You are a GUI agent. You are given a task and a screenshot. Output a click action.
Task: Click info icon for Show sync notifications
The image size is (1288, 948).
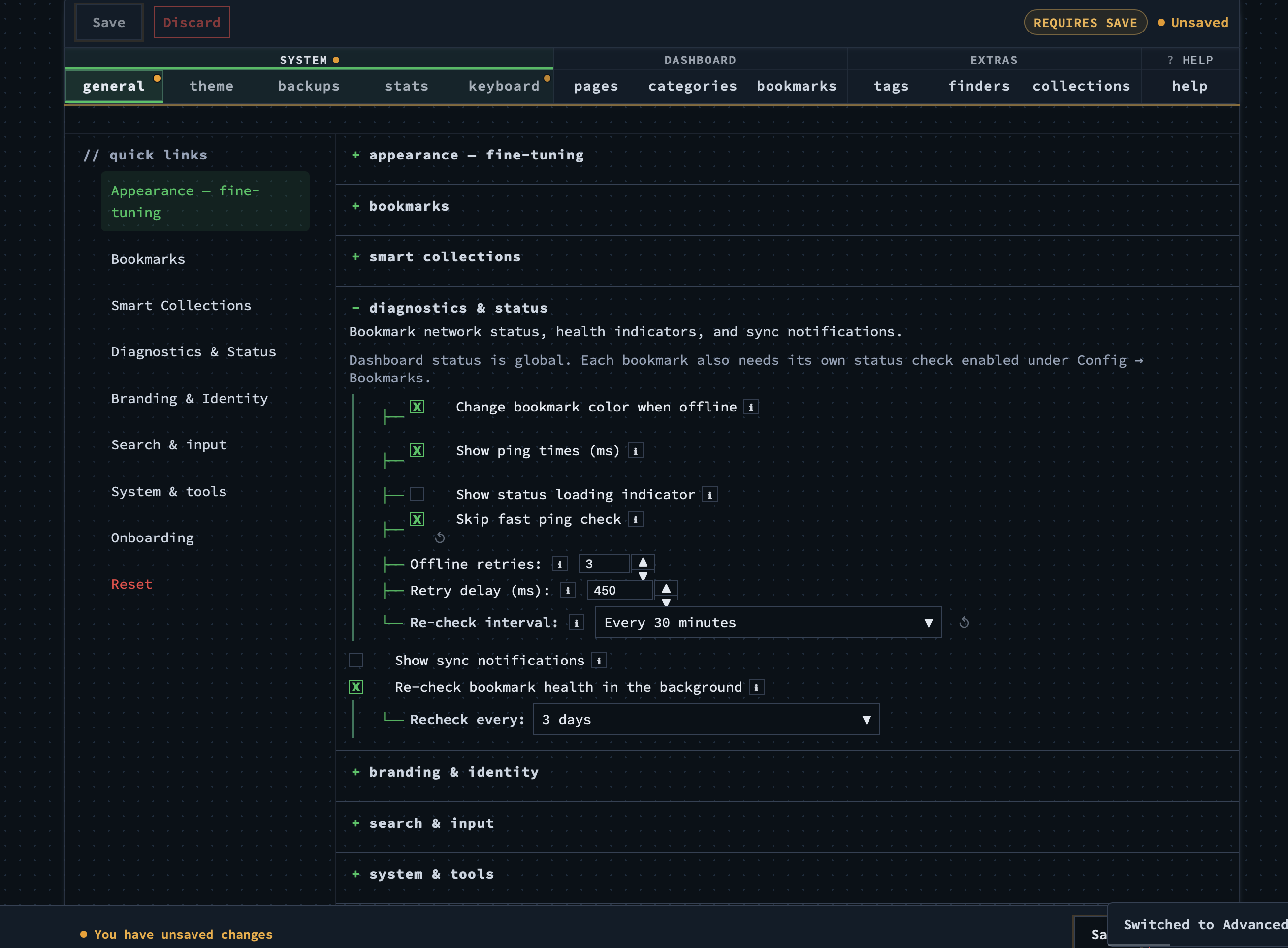[x=599, y=661]
